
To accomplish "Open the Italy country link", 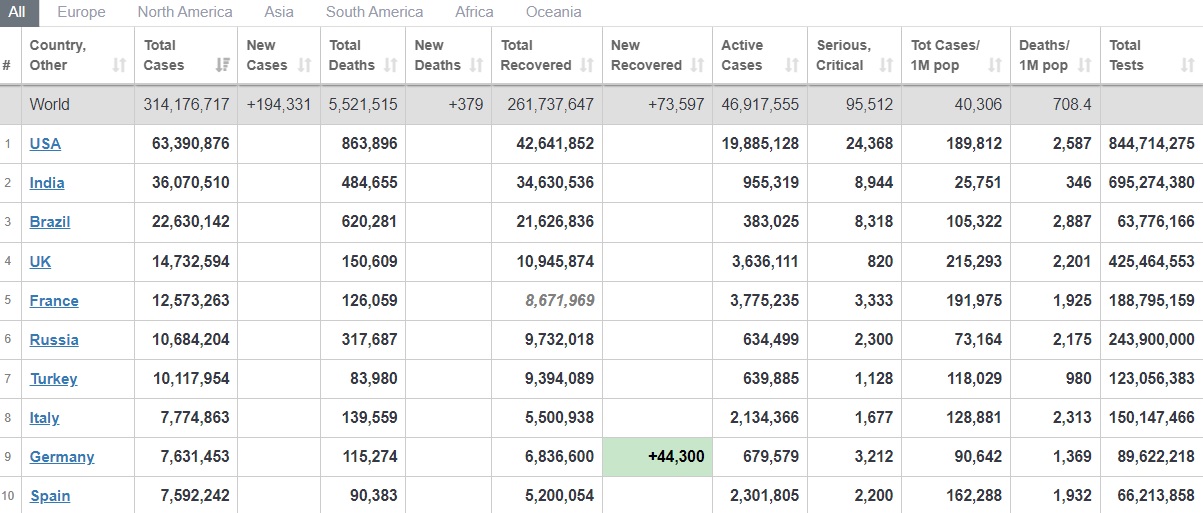I will [44, 417].
